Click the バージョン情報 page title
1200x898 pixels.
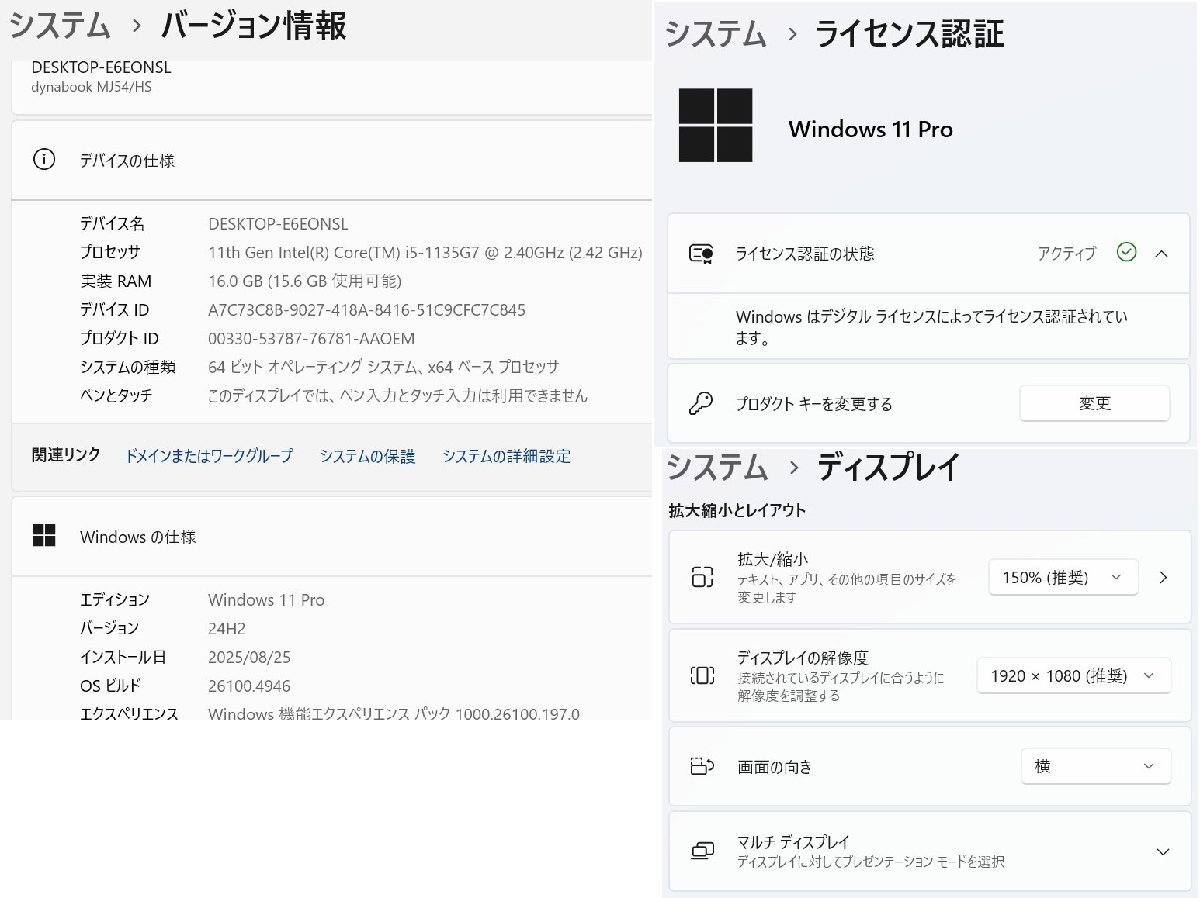[x=254, y=26]
